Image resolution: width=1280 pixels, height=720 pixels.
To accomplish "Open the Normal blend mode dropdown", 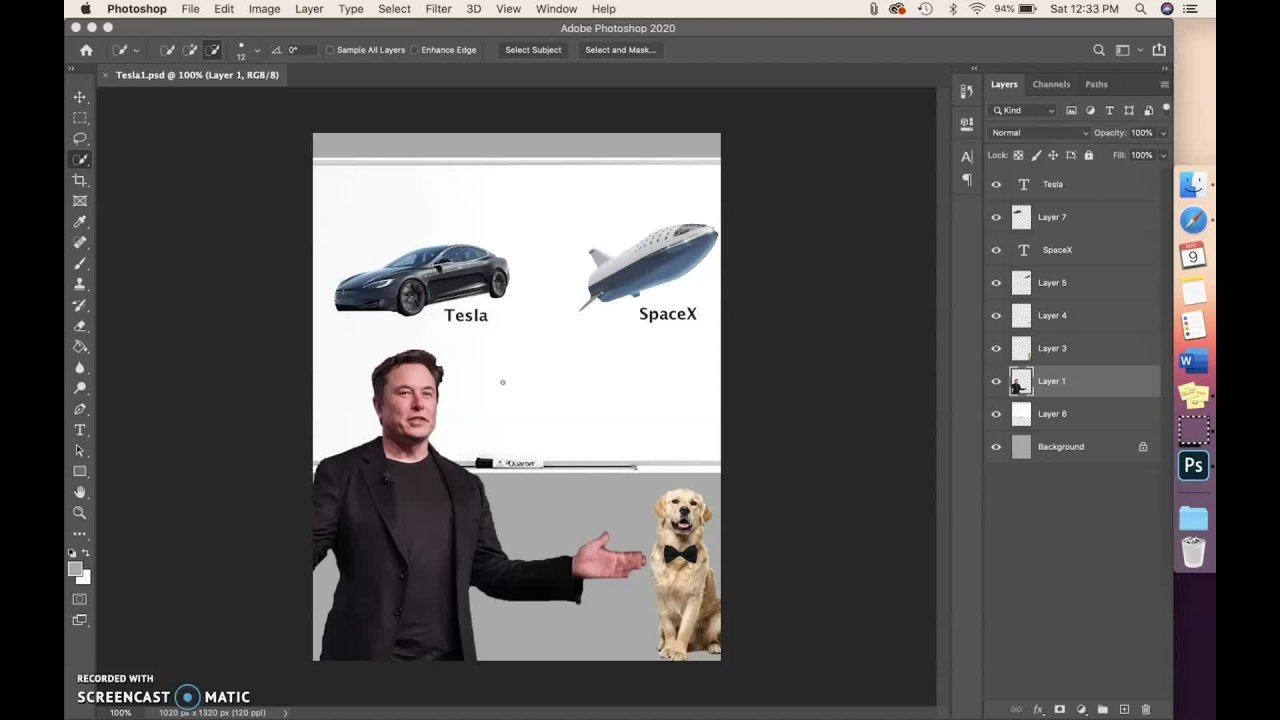I will point(1039,133).
